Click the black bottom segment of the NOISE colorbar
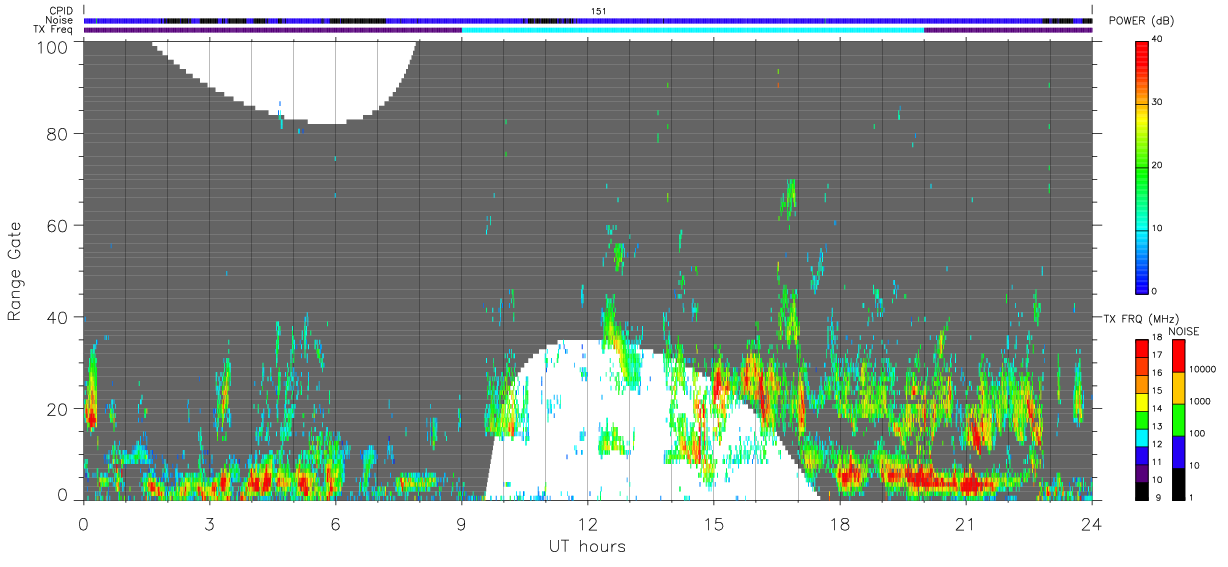The height and width of the screenshot is (567, 1228). click(1179, 483)
